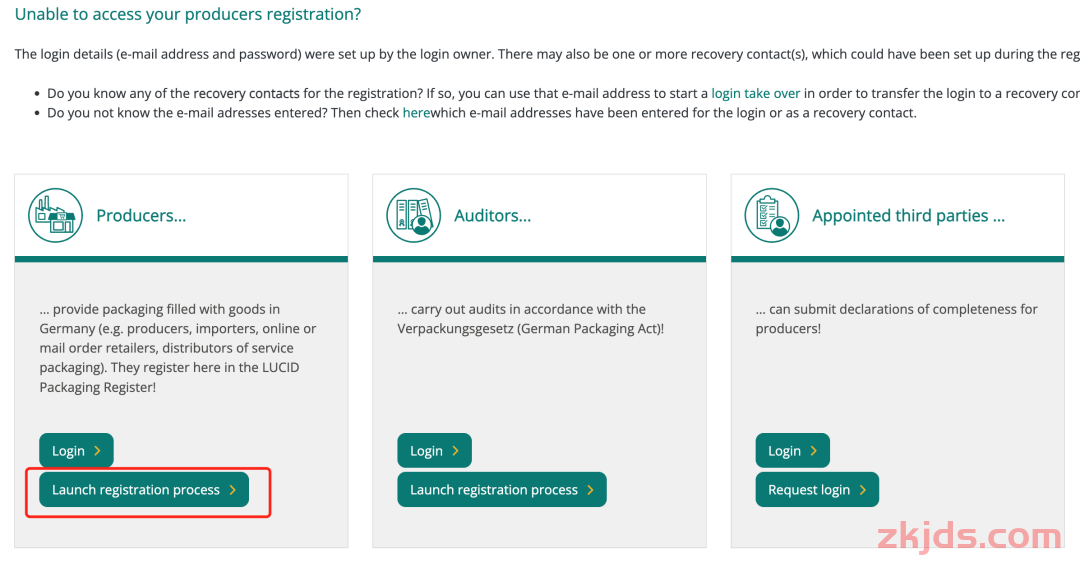1080x568 pixels.
Task: Click the Producers... card heading
Action: pyautogui.click(x=141, y=215)
